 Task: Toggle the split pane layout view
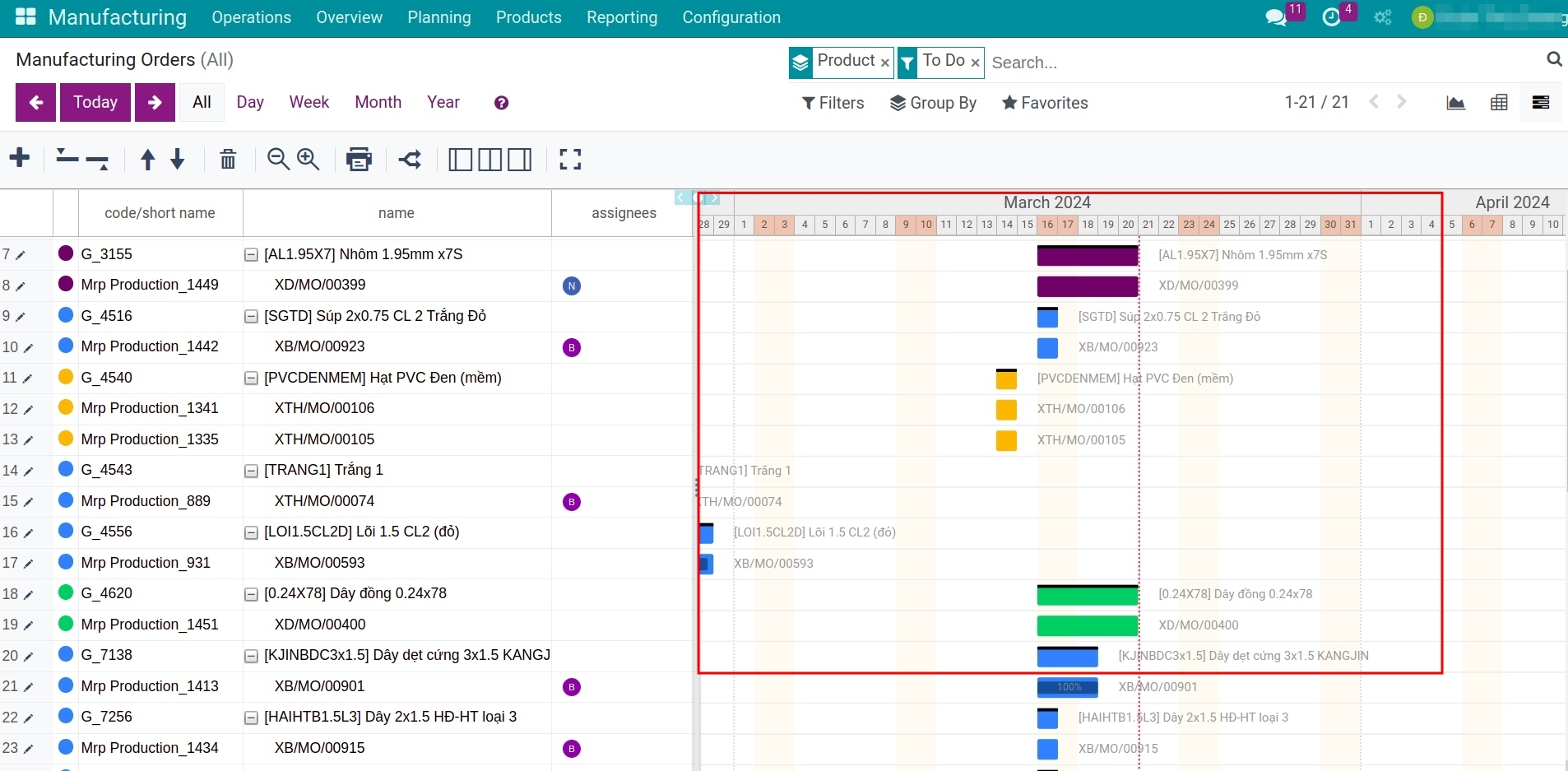pos(489,159)
